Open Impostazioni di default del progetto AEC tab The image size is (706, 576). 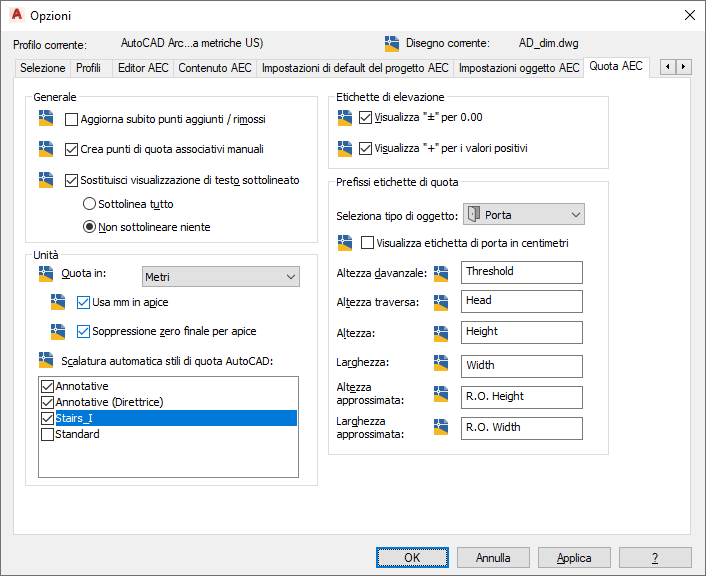pos(355,68)
